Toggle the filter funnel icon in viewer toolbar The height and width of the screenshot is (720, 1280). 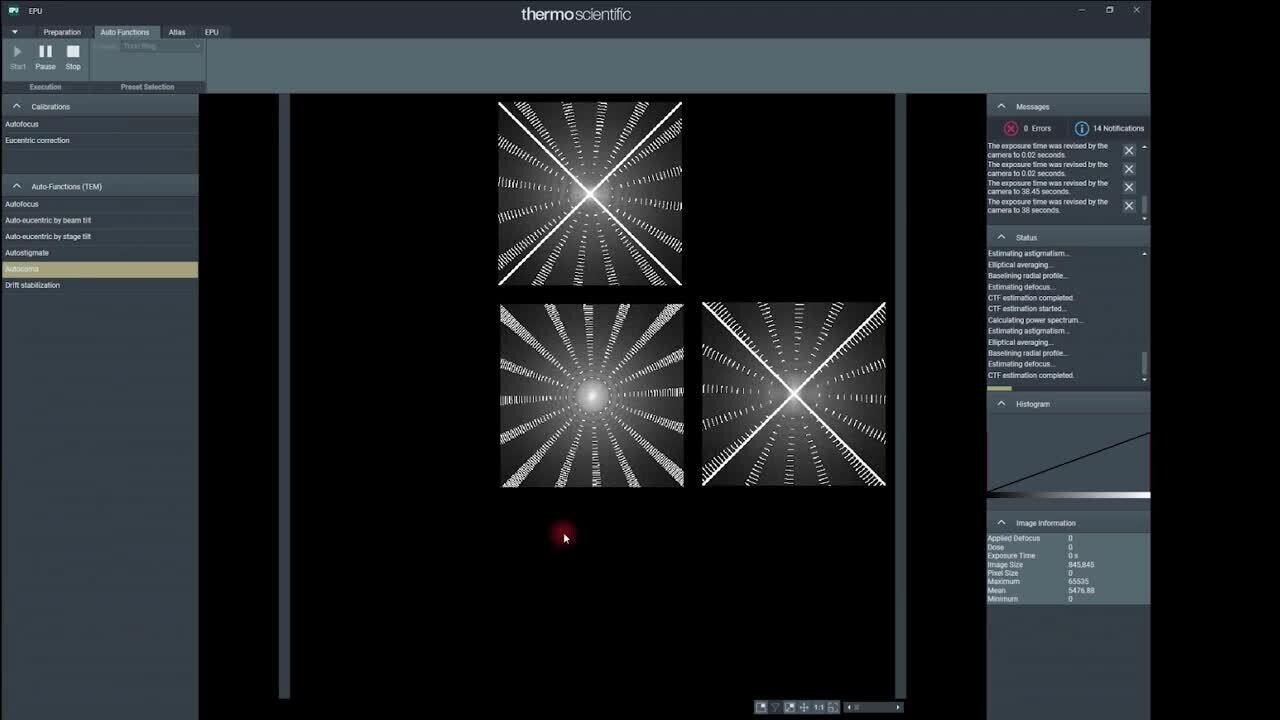pyautogui.click(x=775, y=707)
